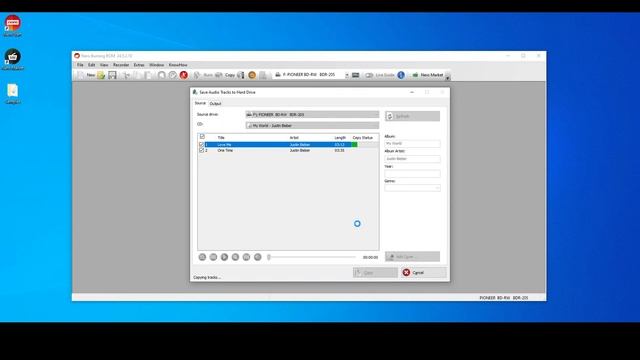The image size is (640, 360).
Task: Open Nero Market from the toolbar
Action: click(x=427, y=75)
